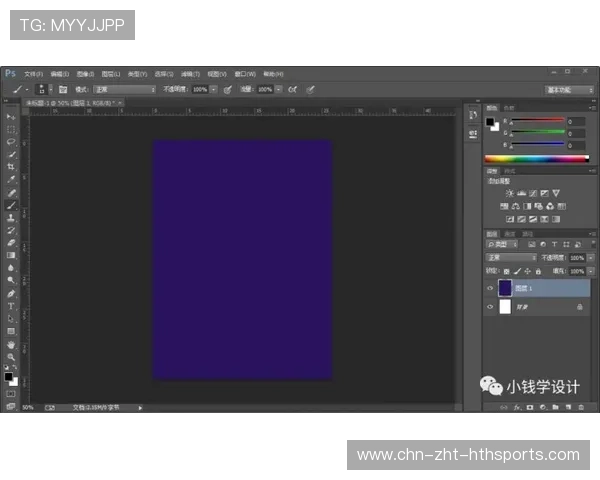Select the Brush tool in toolbox
Viewport: 600px width, 480px height.
point(12,205)
